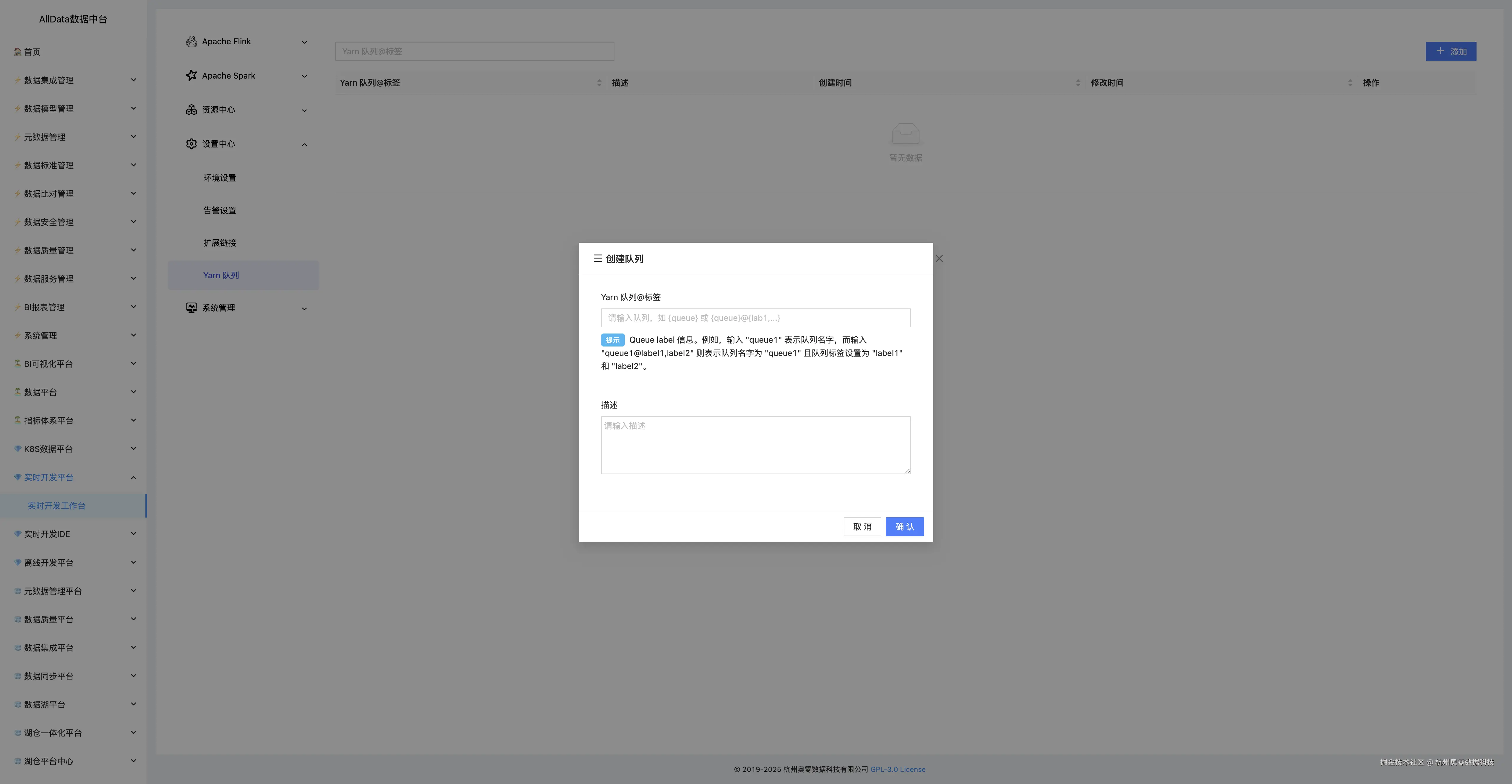Collapse the 实时开发平台 sidebar section
This screenshot has height=784, width=1512.
click(133, 477)
